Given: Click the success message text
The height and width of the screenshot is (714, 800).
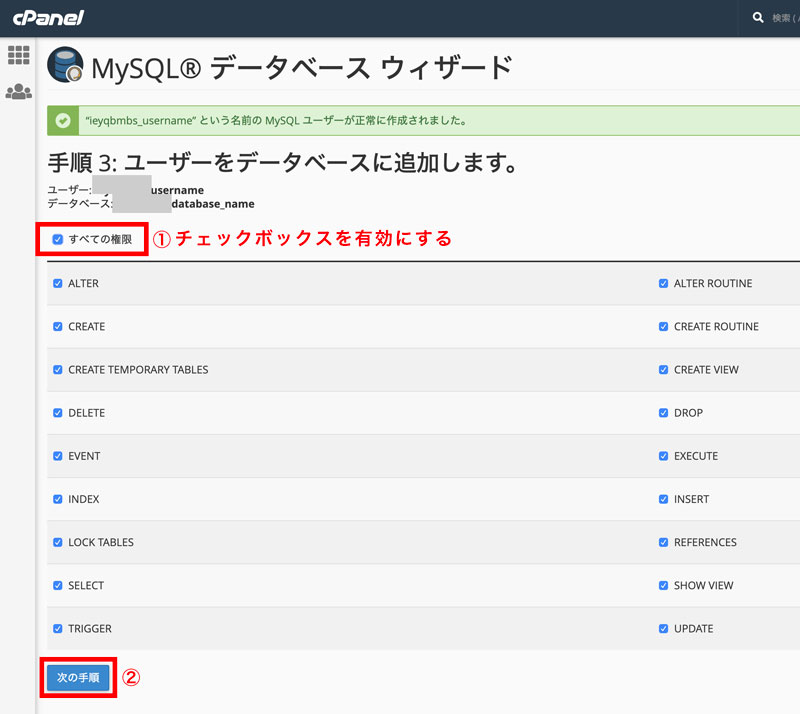Looking at the screenshot, I should point(276,121).
